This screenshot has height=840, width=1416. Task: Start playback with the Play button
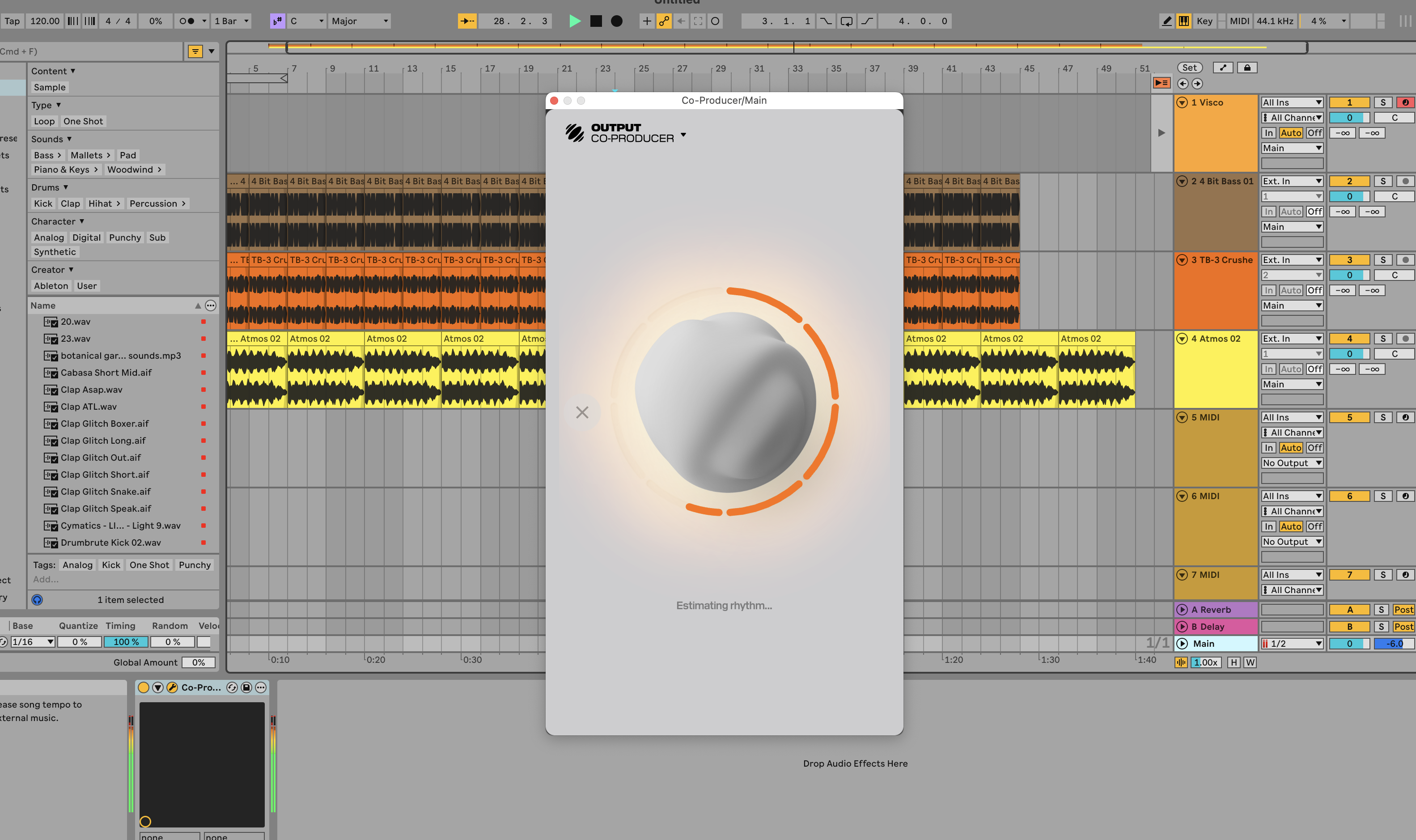[x=574, y=21]
